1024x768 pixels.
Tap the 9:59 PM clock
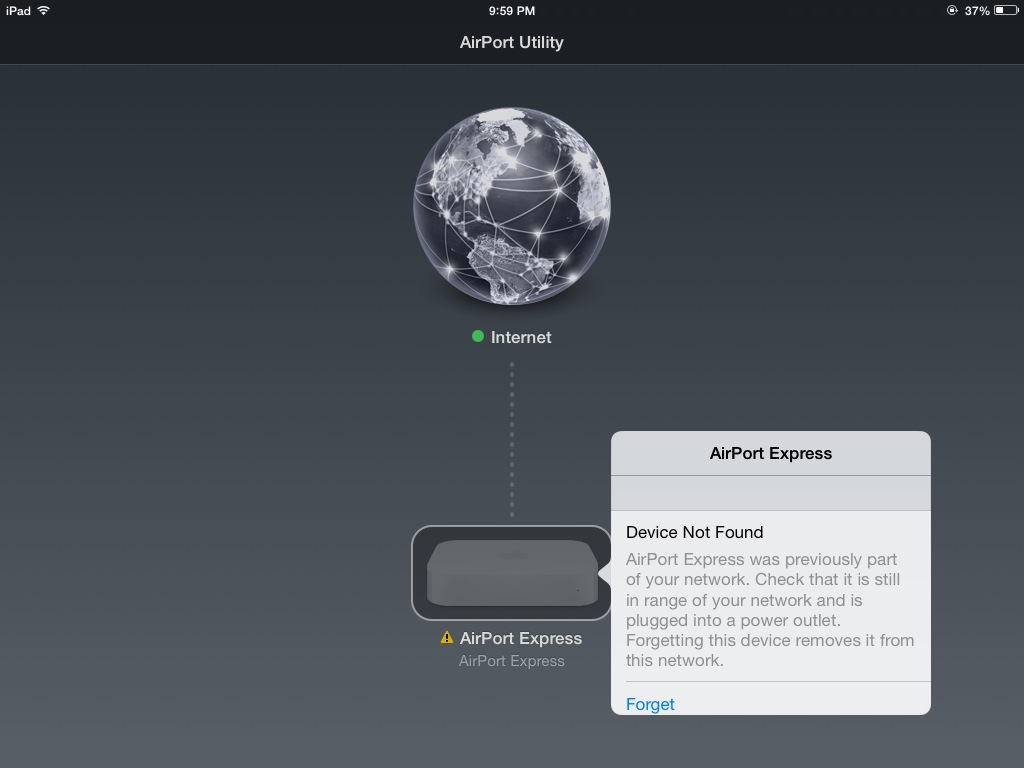pos(512,11)
